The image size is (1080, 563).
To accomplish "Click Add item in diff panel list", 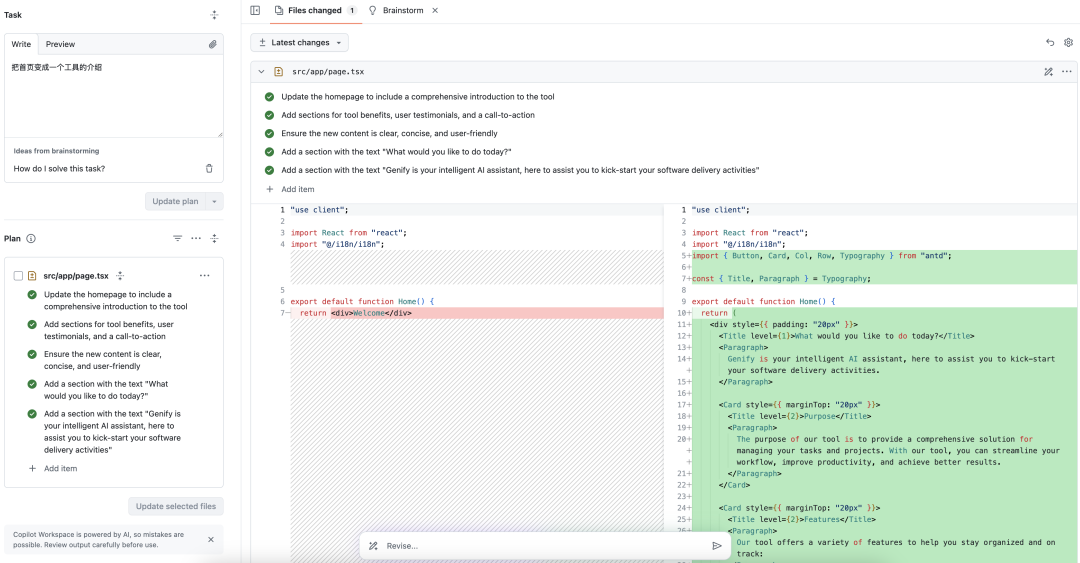I will click(x=298, y=189).
